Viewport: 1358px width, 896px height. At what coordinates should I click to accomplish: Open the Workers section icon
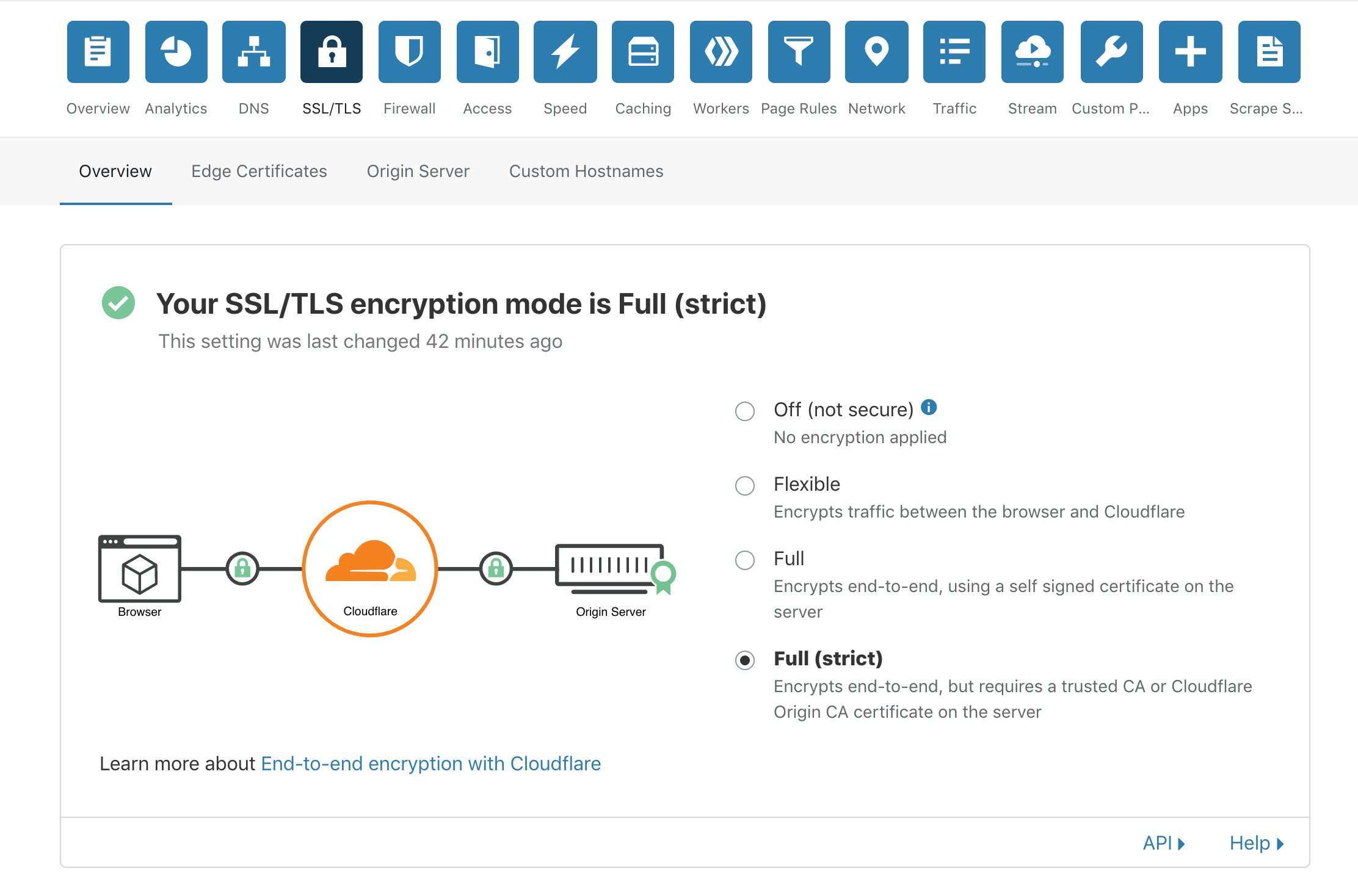coord(721,51)
